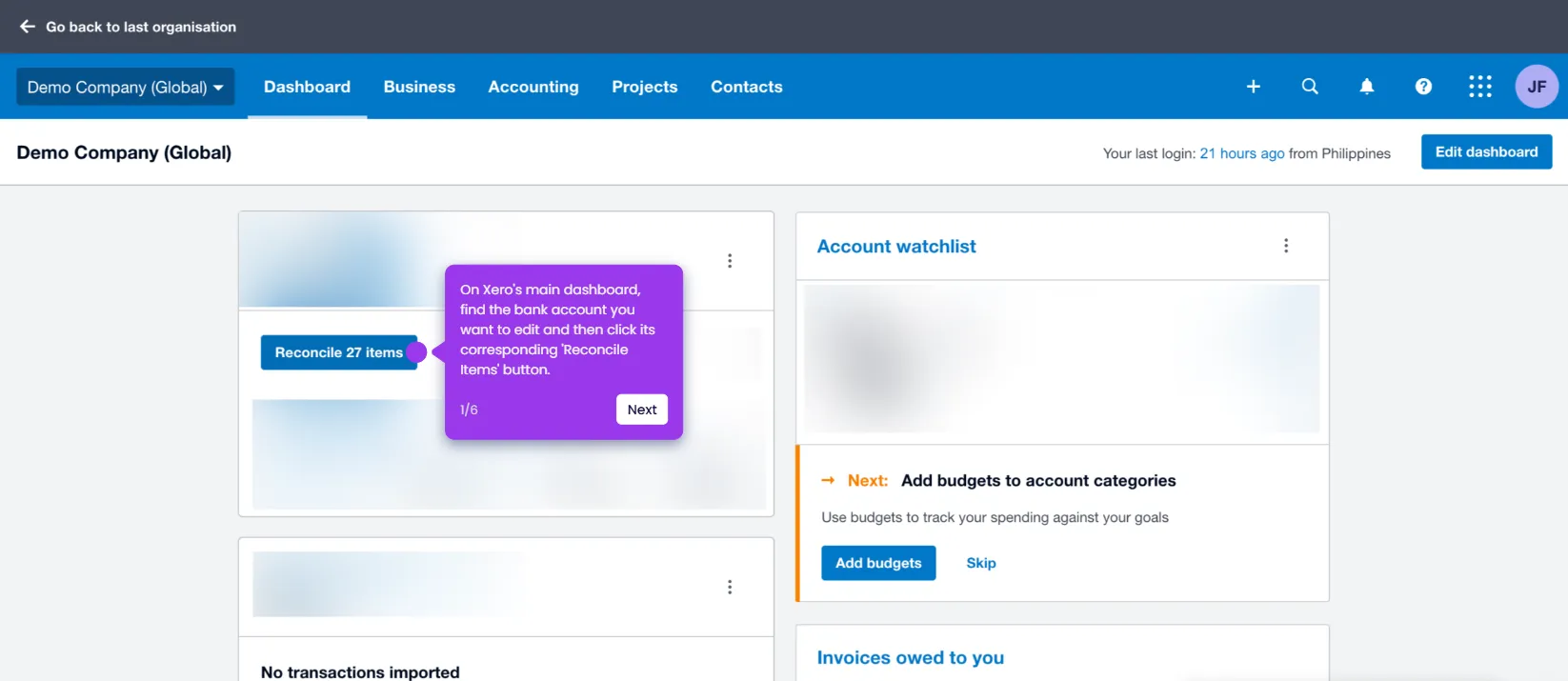This screenshot has width=1568, height=681.
Task: Open the Accounting menu
Action: [533, 87]
